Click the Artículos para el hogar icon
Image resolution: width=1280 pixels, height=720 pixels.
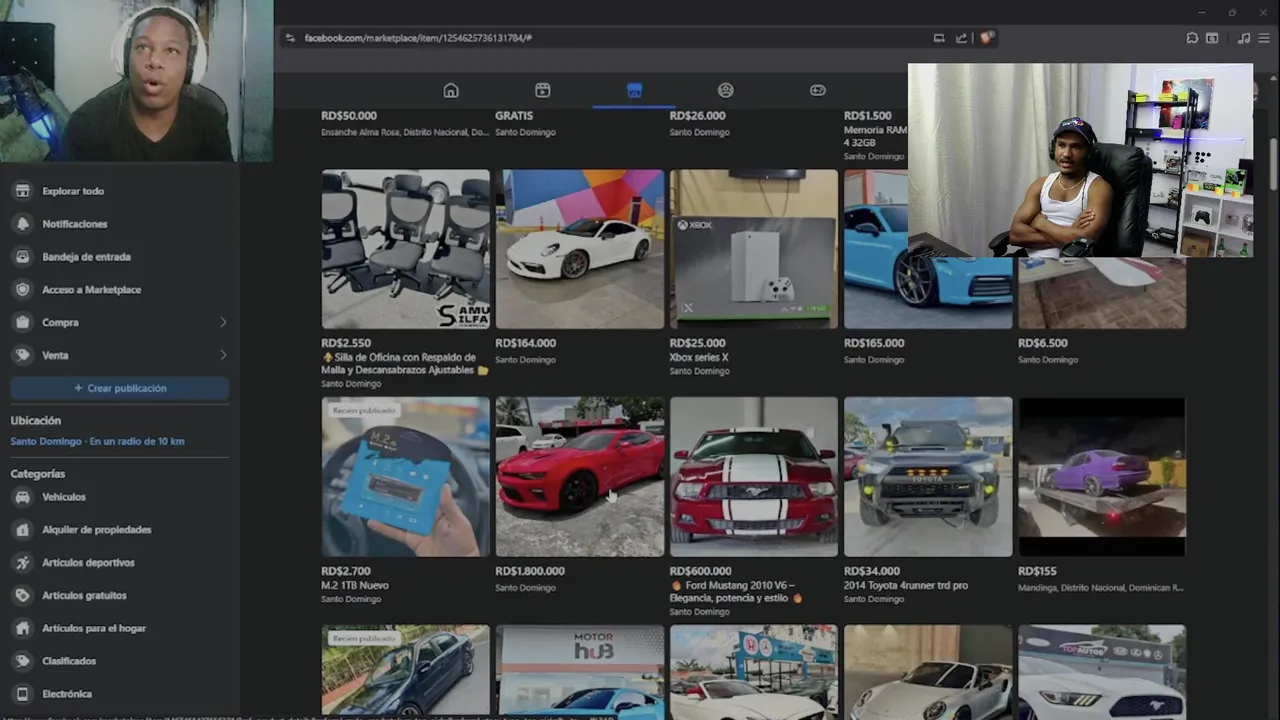(22, 628)
